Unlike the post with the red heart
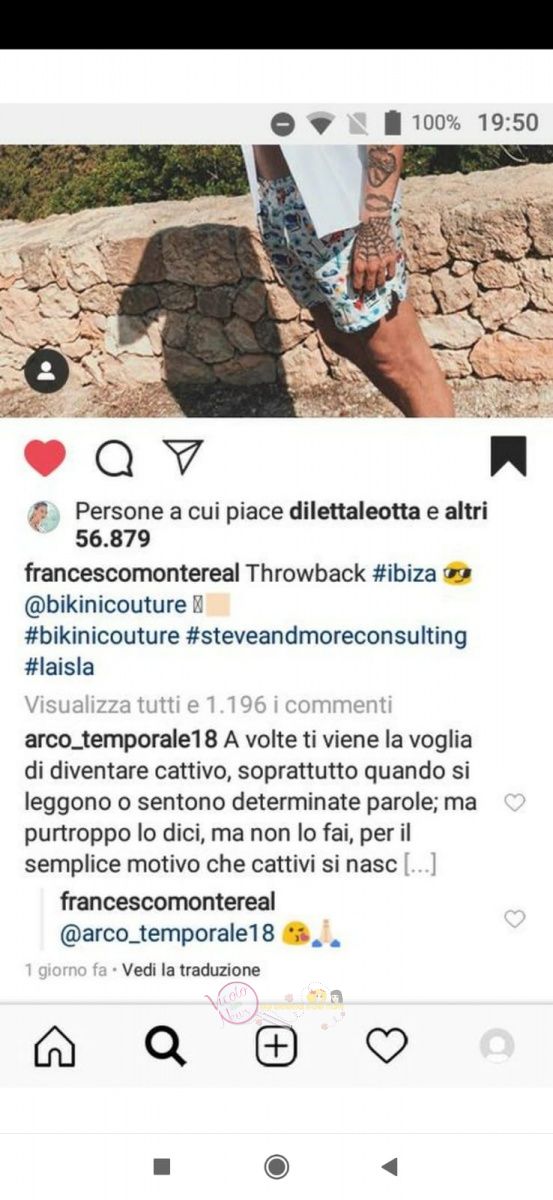This screenshot has height=1200, width=553. pos(44,458)
